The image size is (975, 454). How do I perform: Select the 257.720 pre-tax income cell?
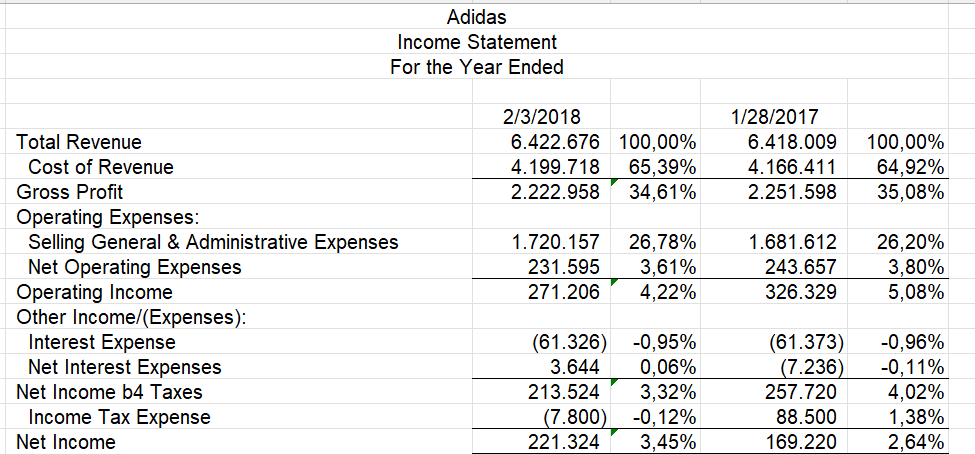coord(800,392)
